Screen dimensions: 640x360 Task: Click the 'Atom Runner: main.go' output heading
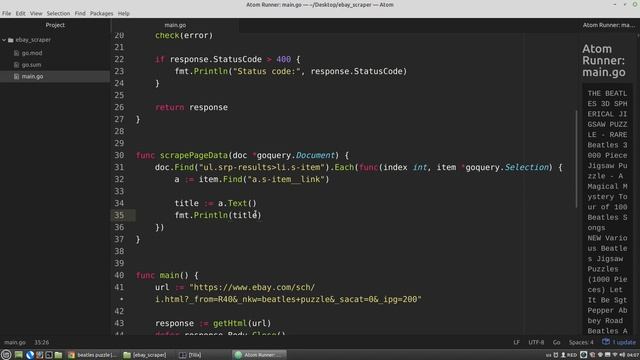coord(603,60)
